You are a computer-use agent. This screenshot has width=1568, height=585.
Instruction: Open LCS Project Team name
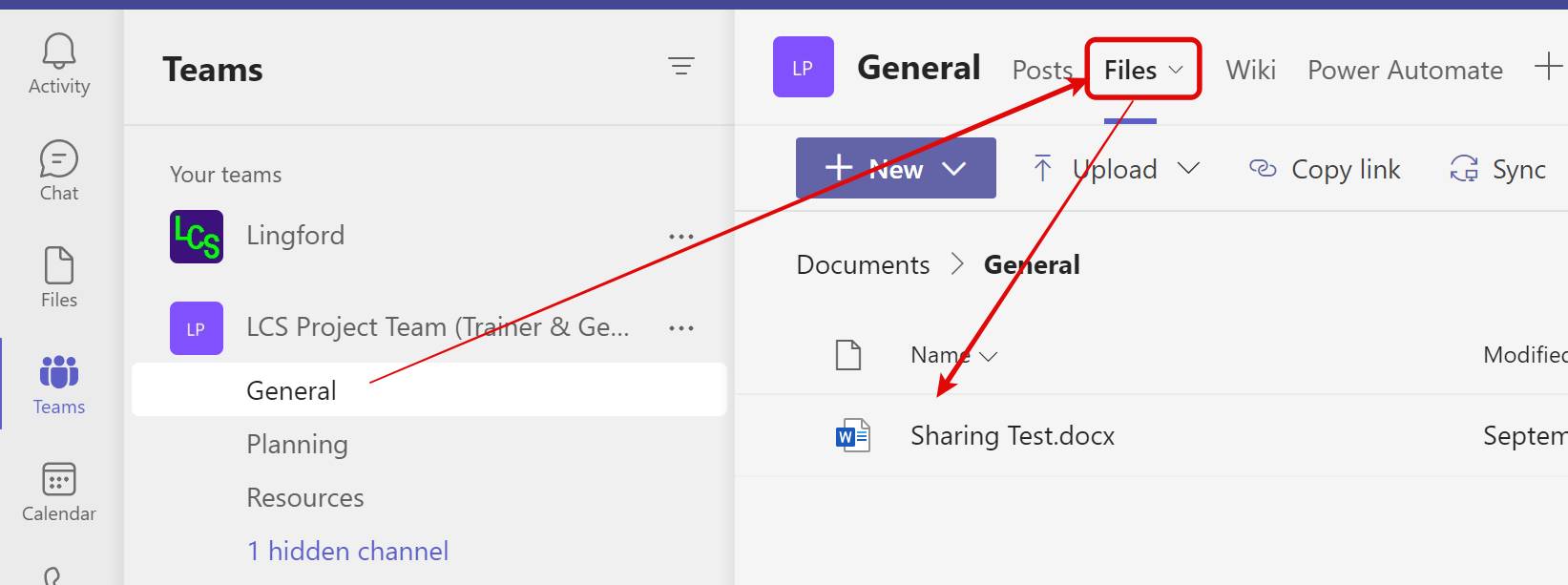tap(438, 327)
